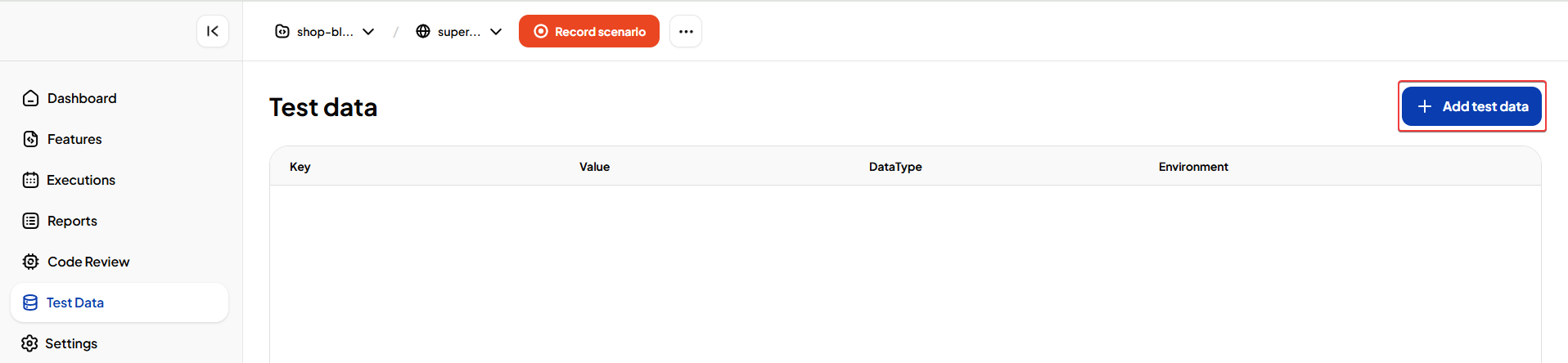Click the Add test data button
This screenshot has width=1568, height=363.
[x=1471, y=106]
